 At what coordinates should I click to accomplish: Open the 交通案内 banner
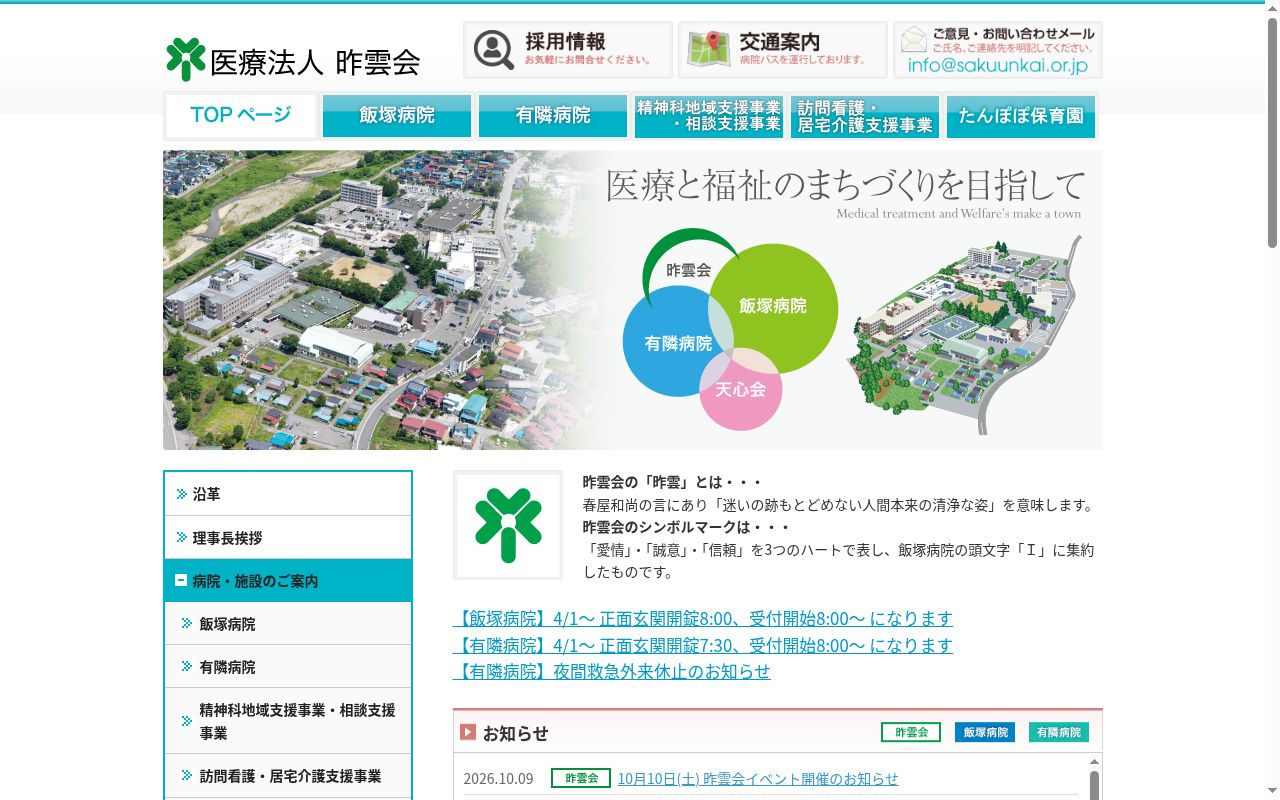click(783, 50)
